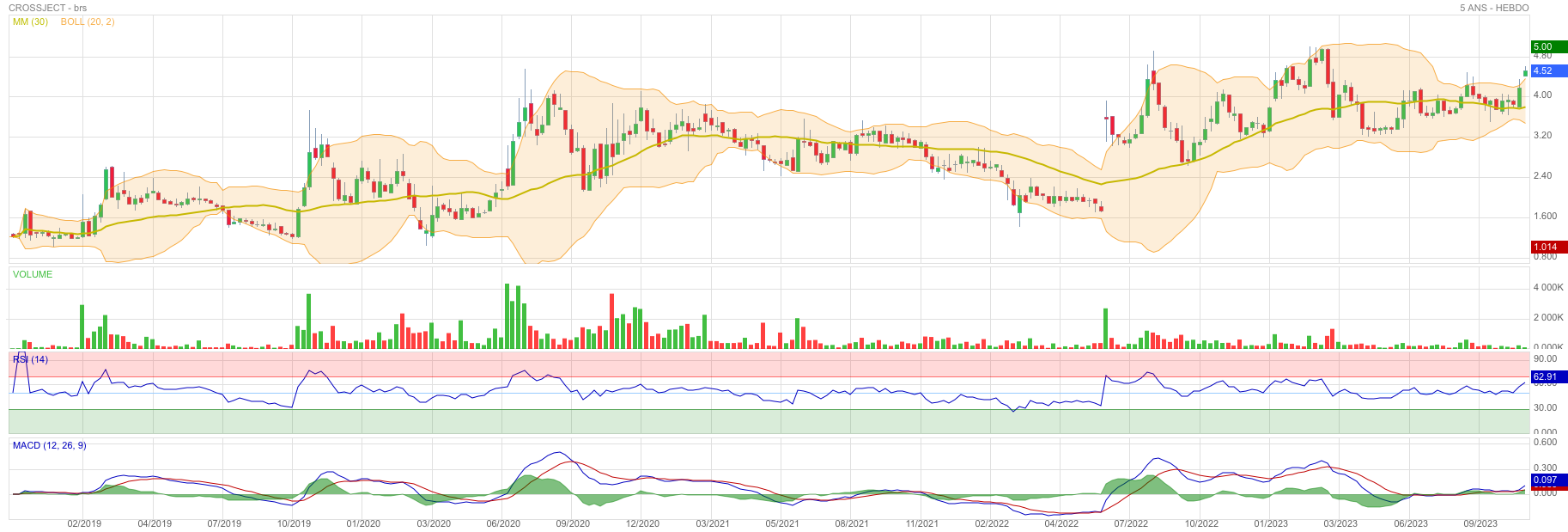Viewport: 1568px width, 532px height.
Task: Click the 04/2022 date axis label
Action: pos(1061,523)
